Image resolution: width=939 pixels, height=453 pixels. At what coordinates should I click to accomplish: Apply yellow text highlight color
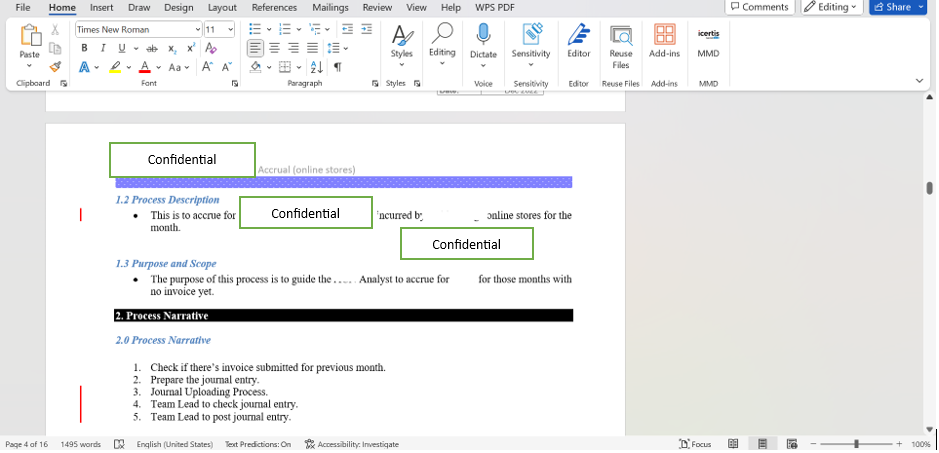(x=115, y=67)
